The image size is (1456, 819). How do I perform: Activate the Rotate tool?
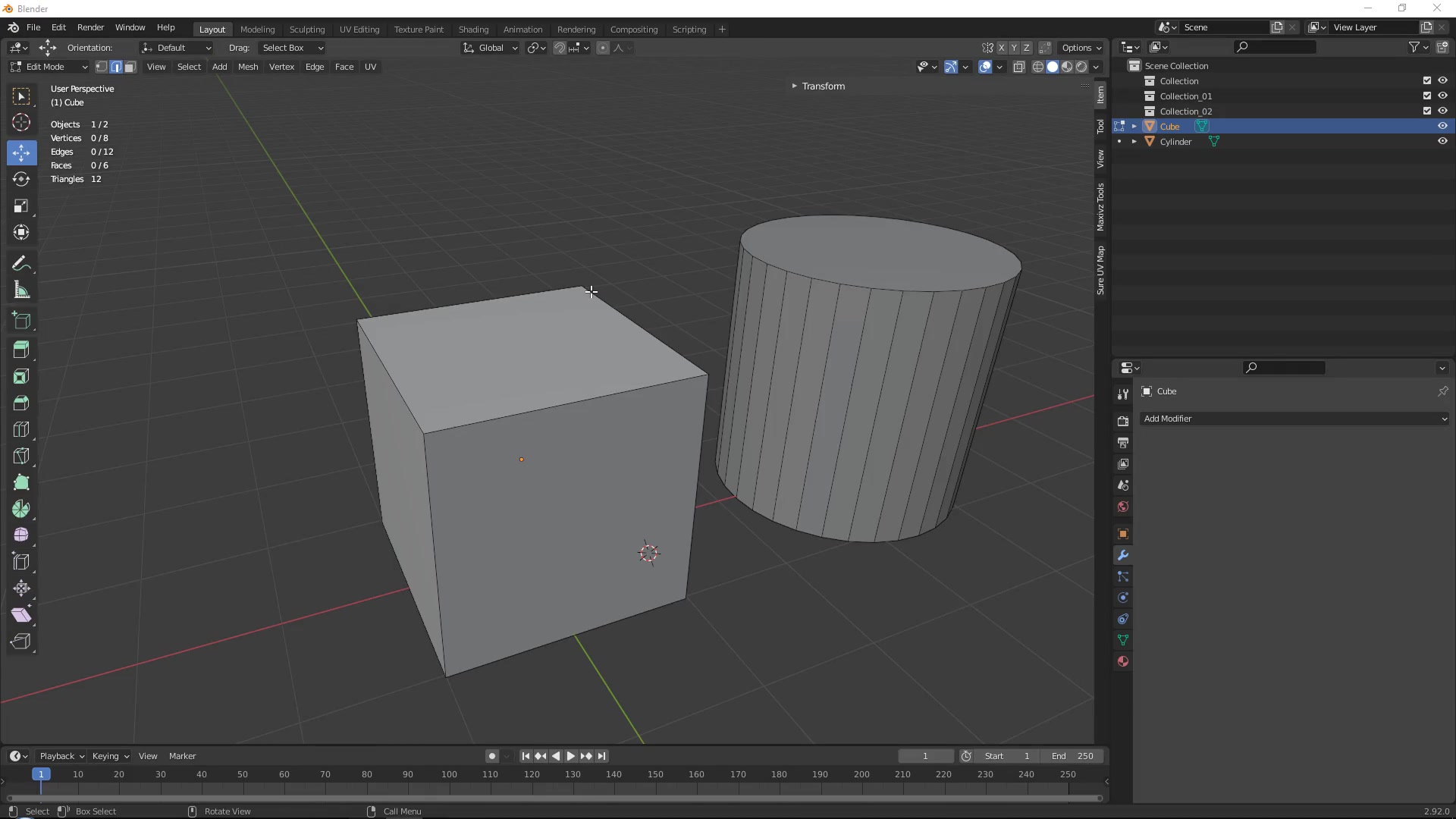pyautogui.click(x=21, y=179)
